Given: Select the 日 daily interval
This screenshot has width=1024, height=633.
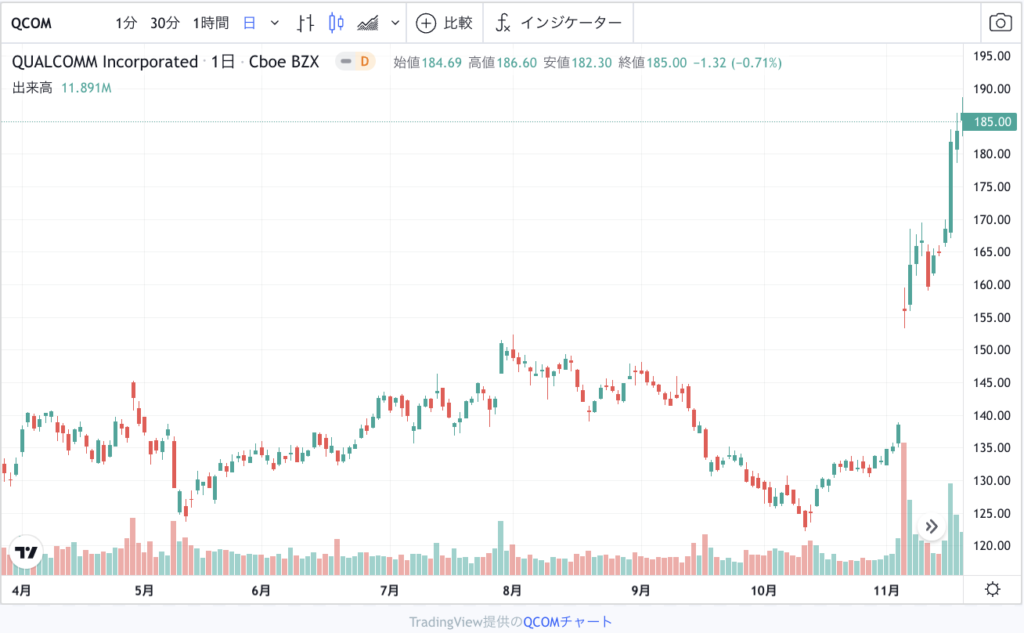Looking at the screenshot, I should coord(249,24).
